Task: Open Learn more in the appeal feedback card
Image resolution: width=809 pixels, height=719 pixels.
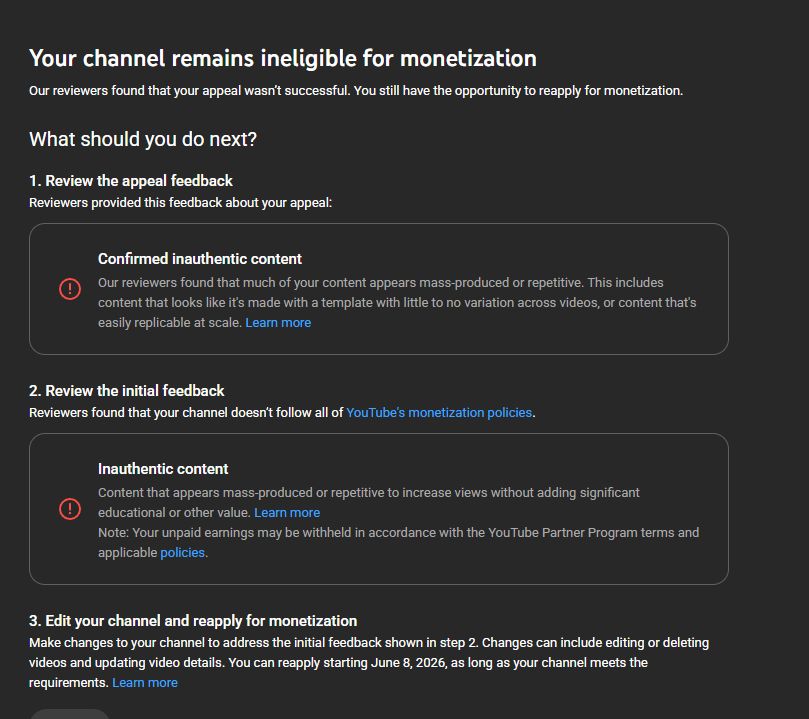Action: coord(278,323)
